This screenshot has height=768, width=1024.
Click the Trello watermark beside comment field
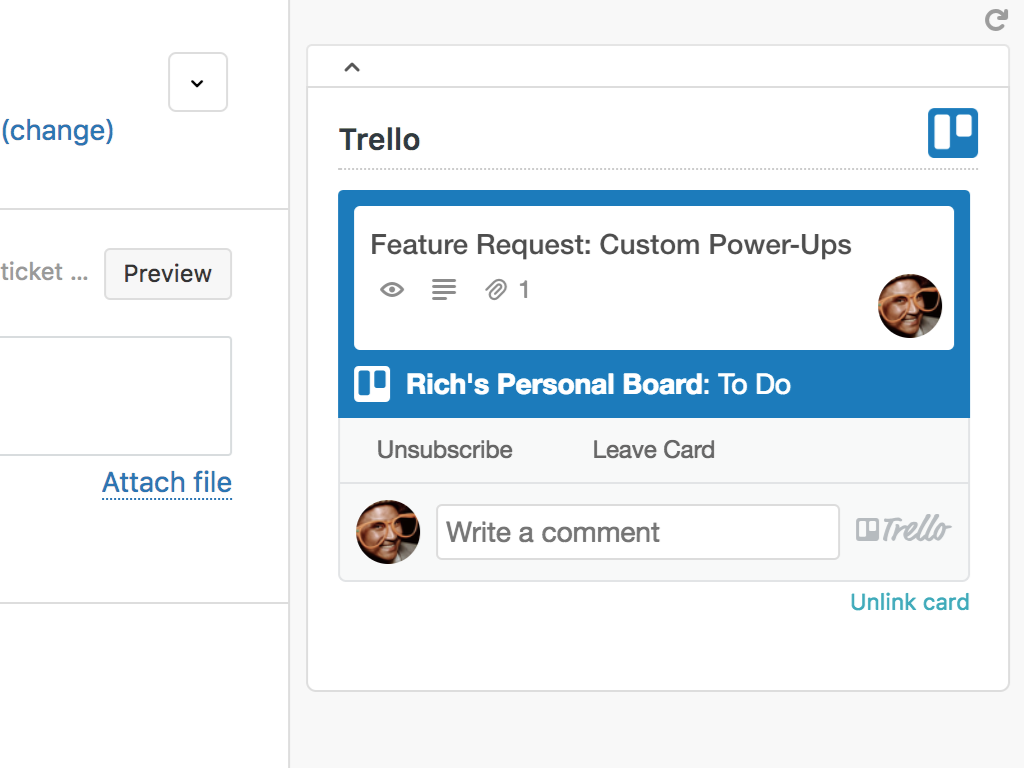coord(903,530)
